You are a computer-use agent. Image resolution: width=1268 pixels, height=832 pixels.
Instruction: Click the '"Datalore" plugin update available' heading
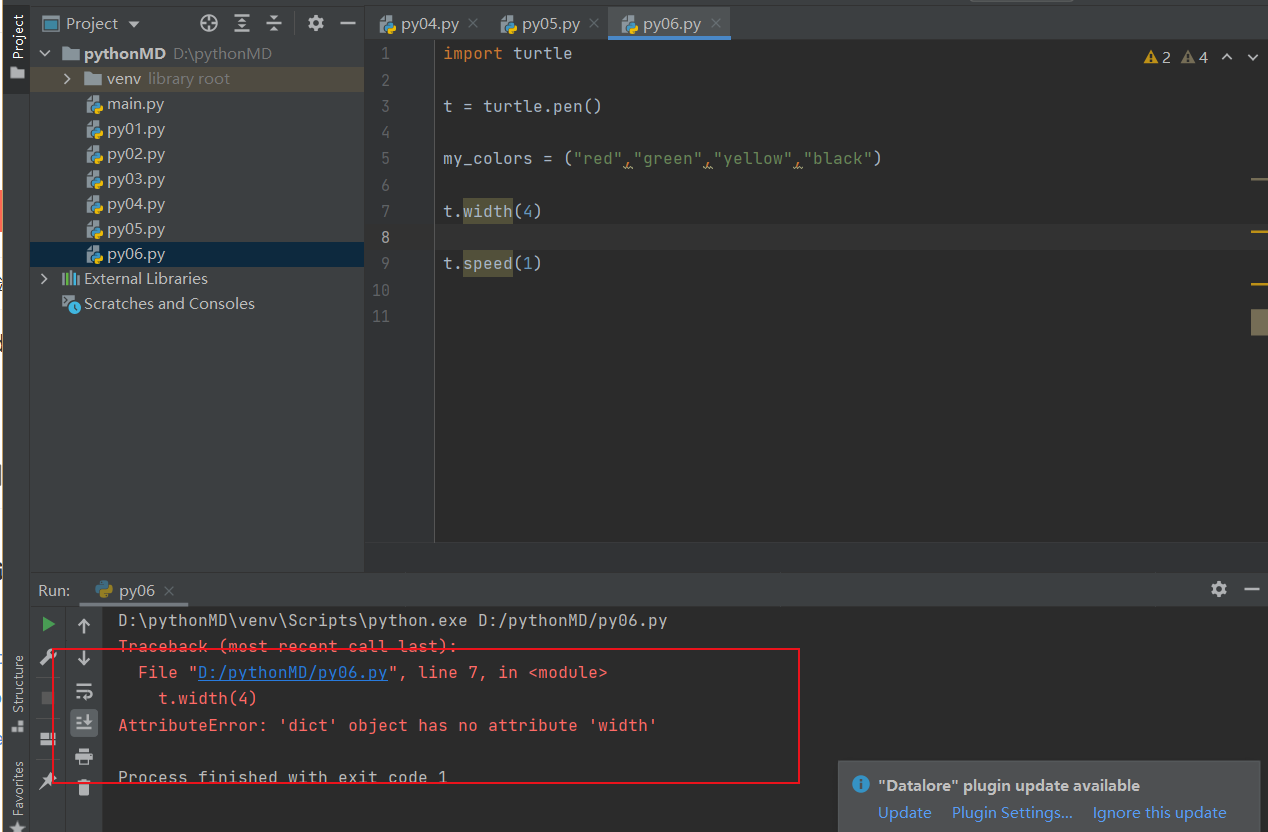coord(1009,785)
